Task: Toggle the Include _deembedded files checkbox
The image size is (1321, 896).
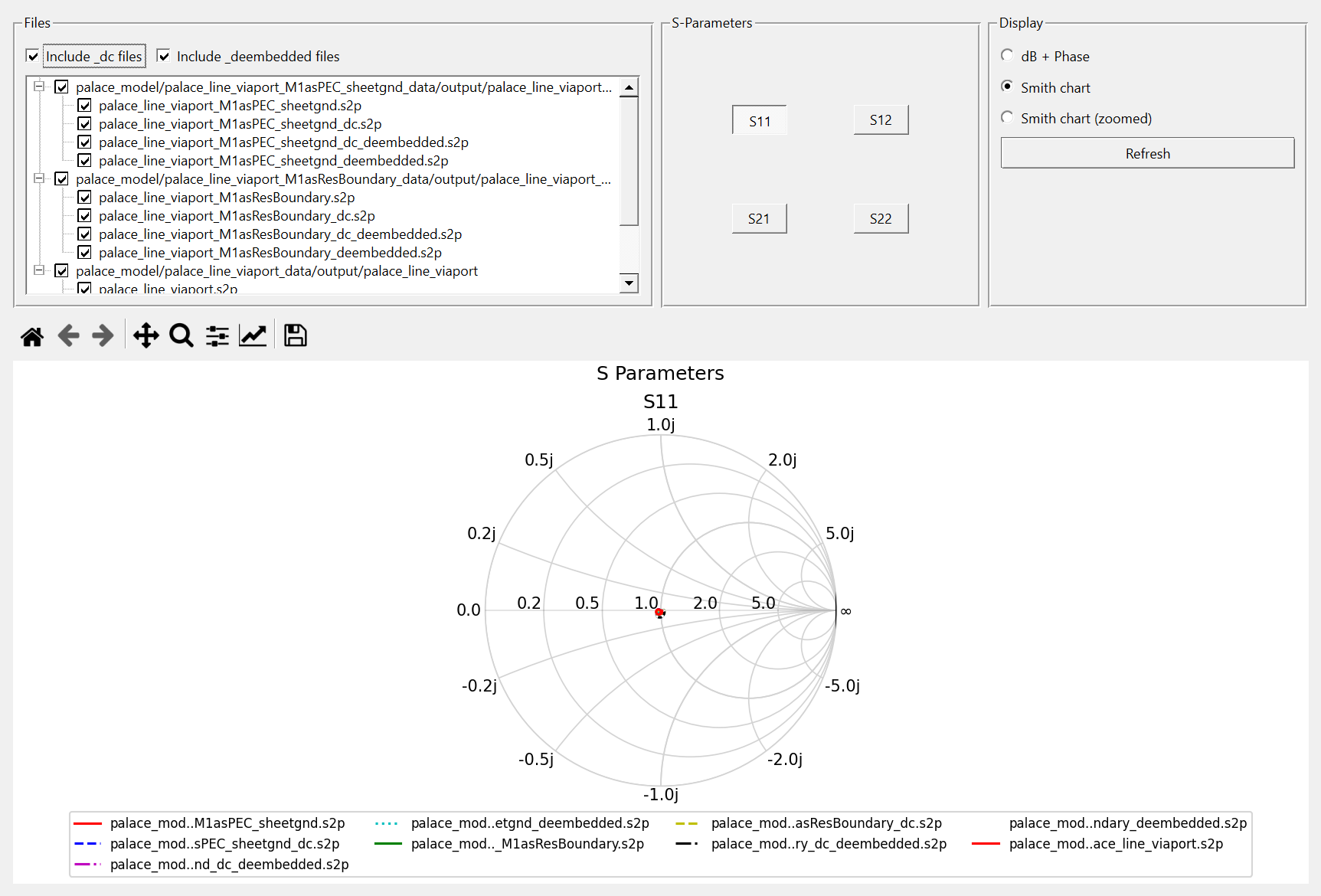Action: 163,56
